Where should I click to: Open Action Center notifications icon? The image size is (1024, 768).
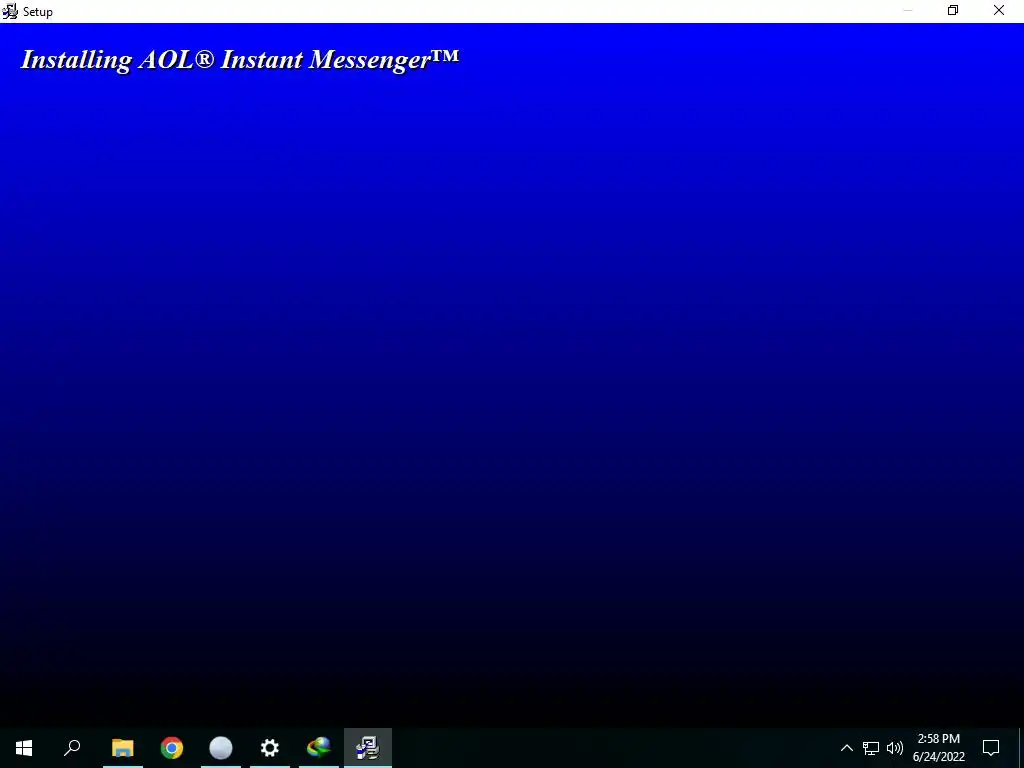(x=991, y=748)
